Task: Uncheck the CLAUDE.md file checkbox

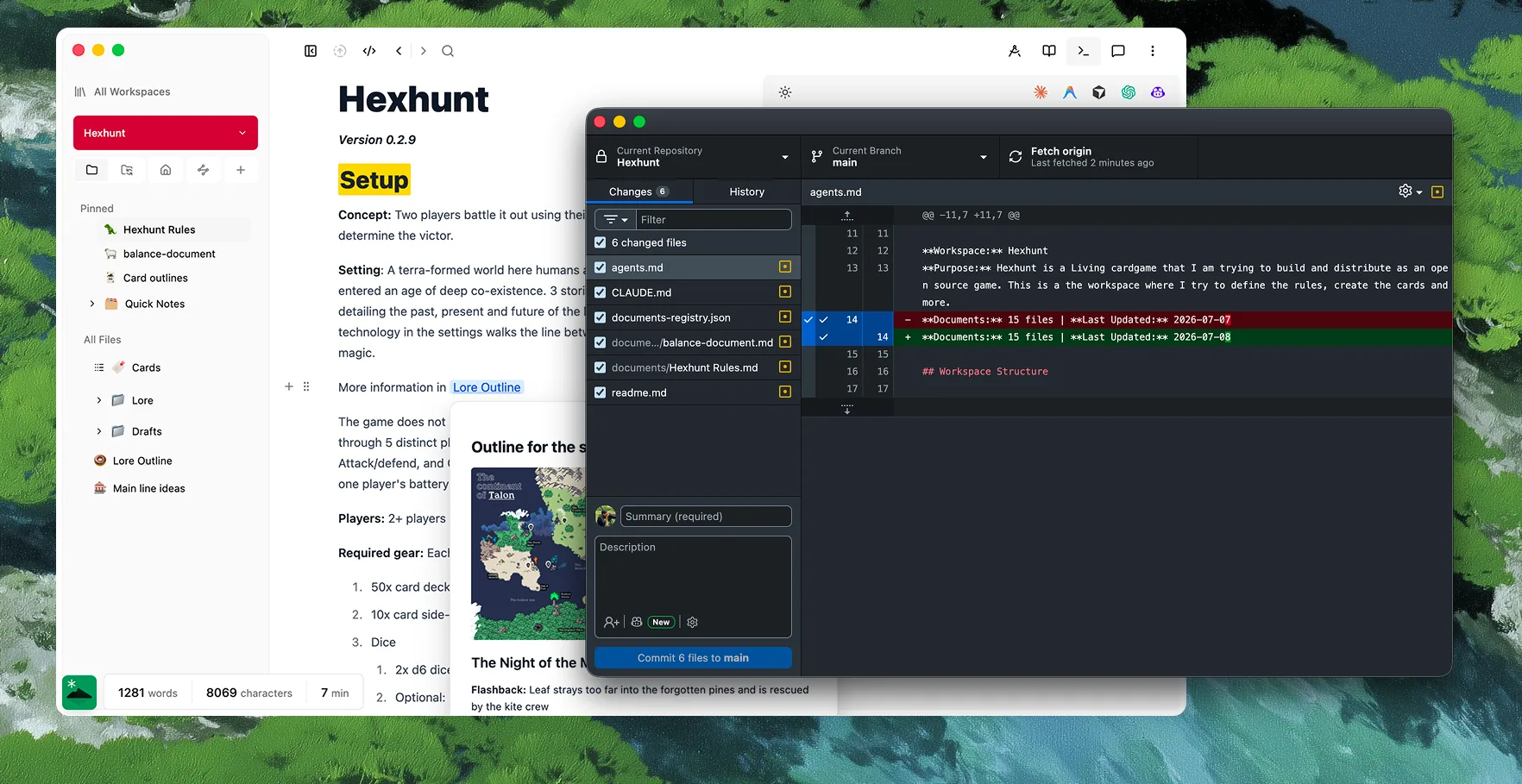Action: 601,292
